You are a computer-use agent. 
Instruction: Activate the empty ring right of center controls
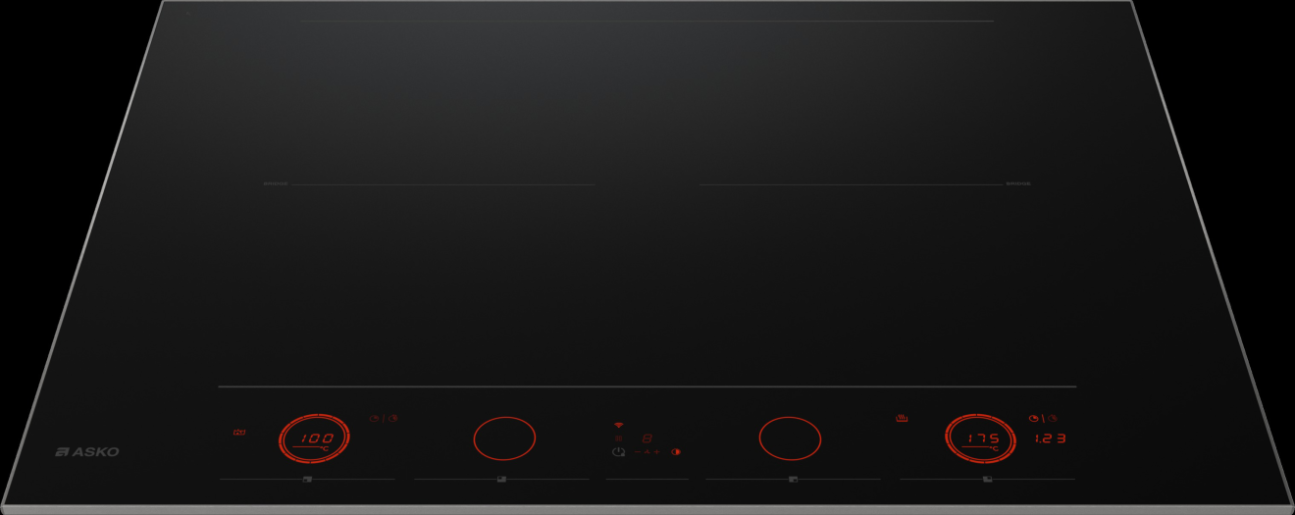point(790,438)
